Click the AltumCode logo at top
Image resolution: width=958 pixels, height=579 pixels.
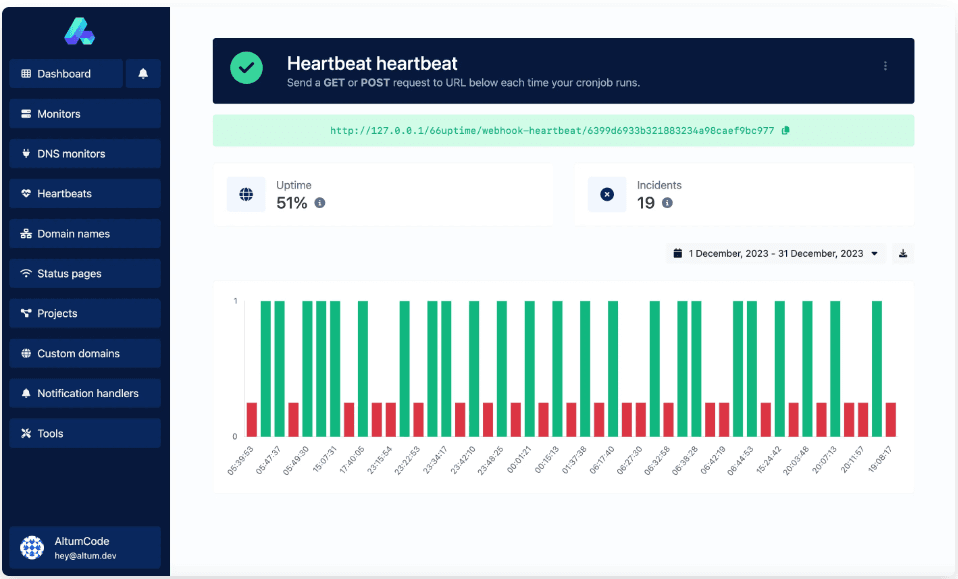pos(79,32)
